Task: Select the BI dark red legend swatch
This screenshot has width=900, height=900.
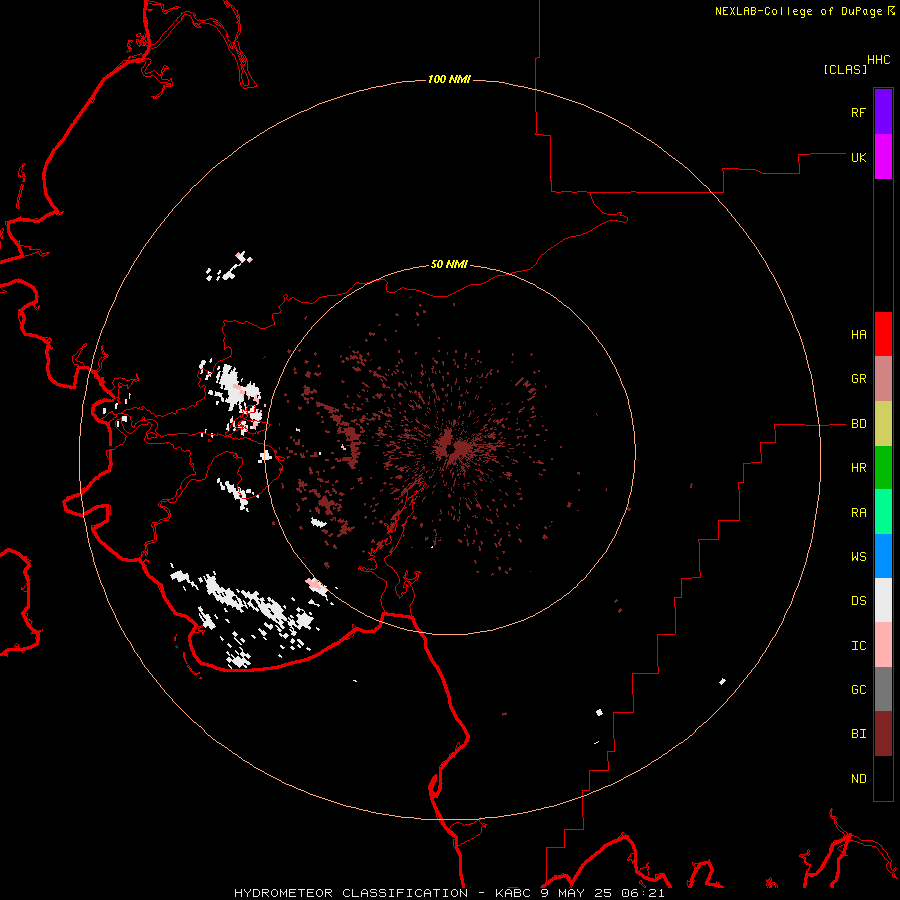Action: (883, 734)
